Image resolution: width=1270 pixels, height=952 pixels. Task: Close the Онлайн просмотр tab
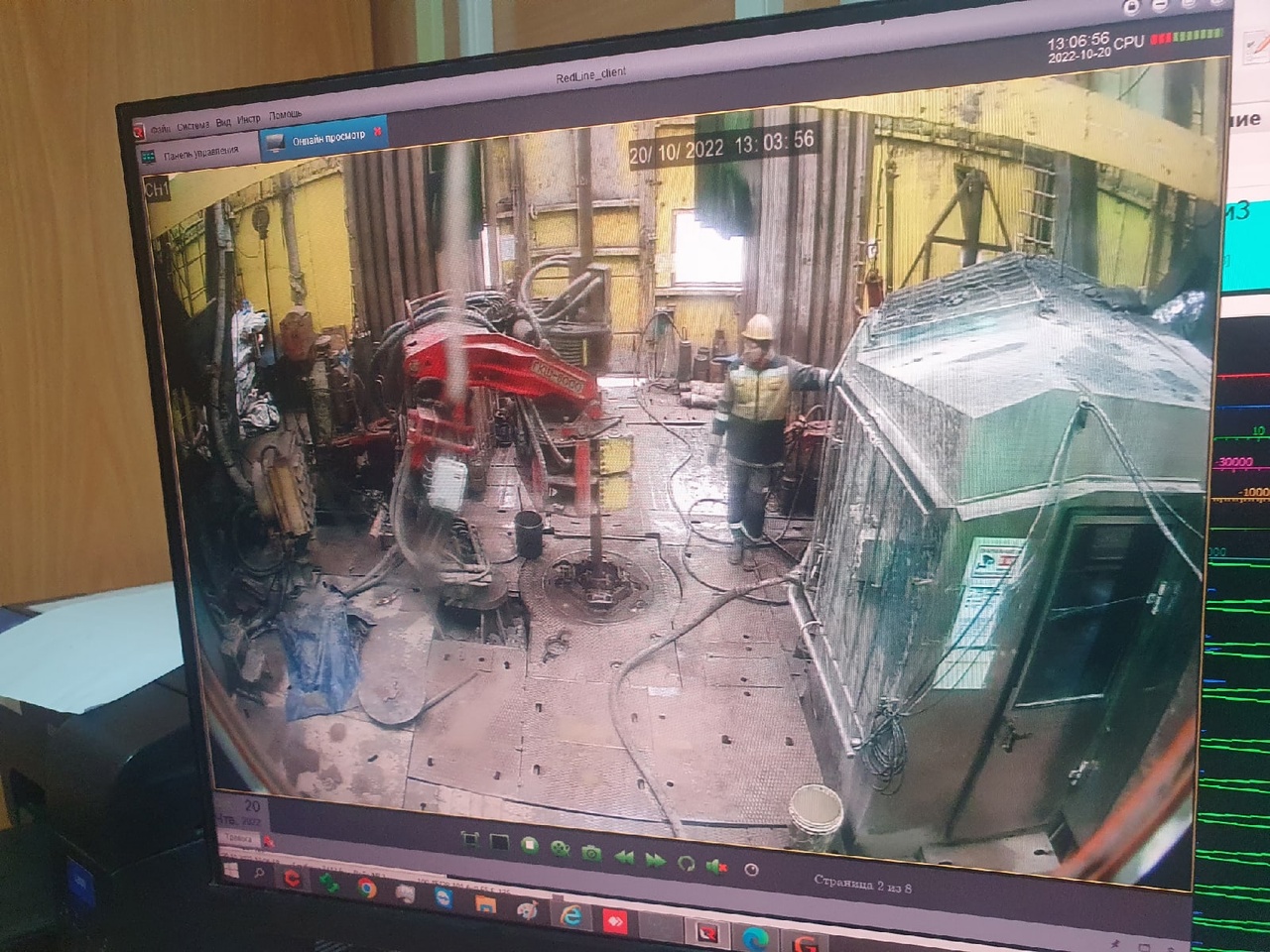(x=377, y=131)
